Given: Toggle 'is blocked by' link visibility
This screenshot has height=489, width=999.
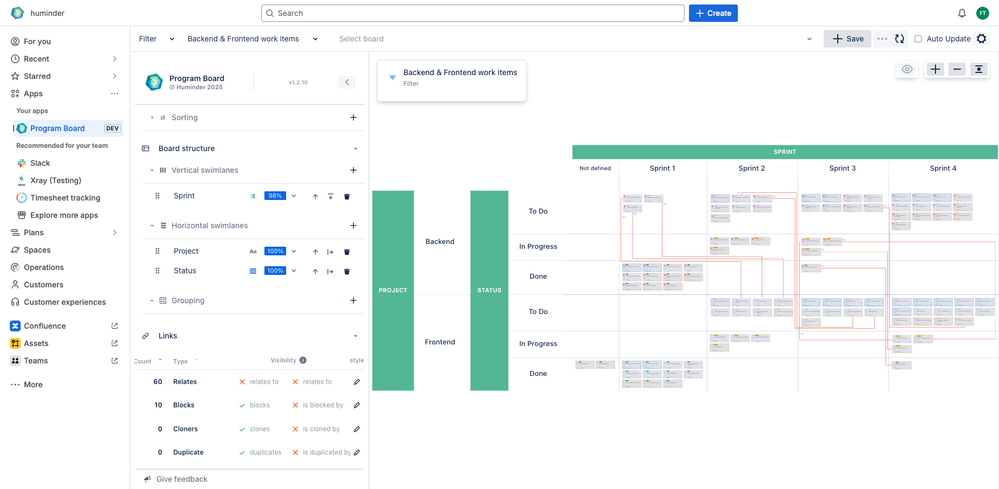Looking at the screenshot, I should pyautogui.click(x=295, y=405).
